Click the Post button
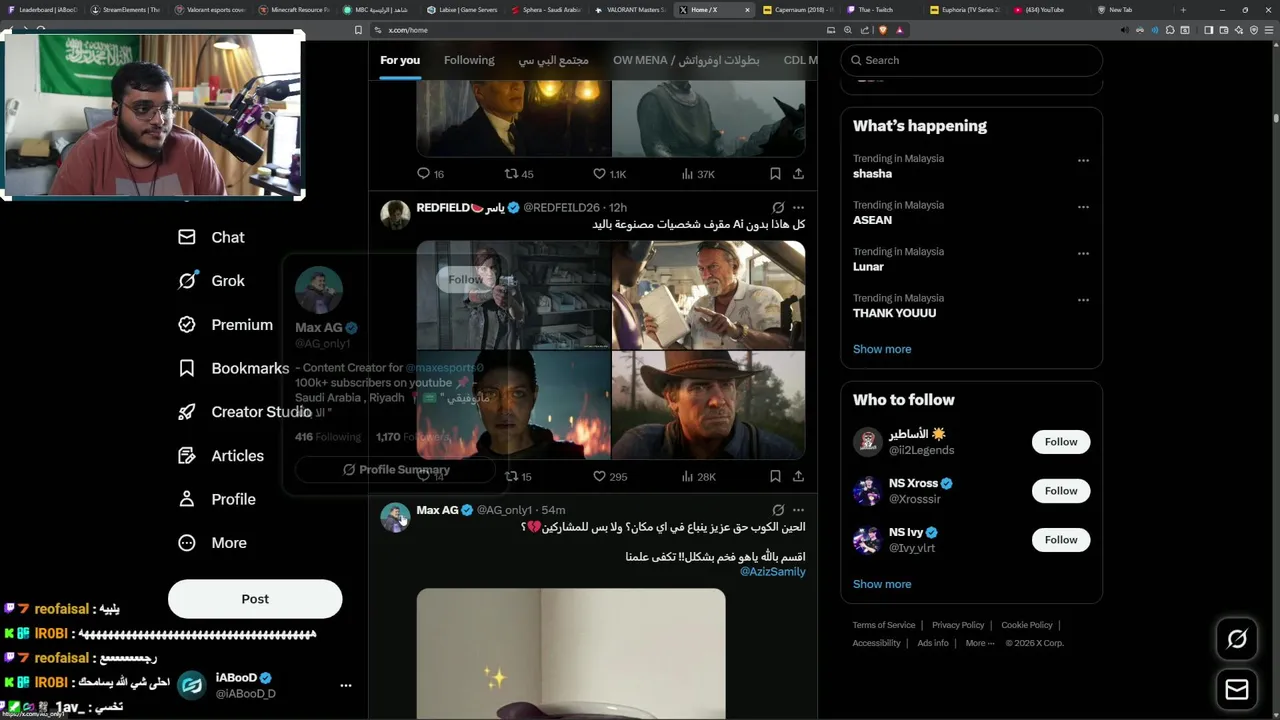The width and height of the screenshot is (1280, 720). point(255,599)
